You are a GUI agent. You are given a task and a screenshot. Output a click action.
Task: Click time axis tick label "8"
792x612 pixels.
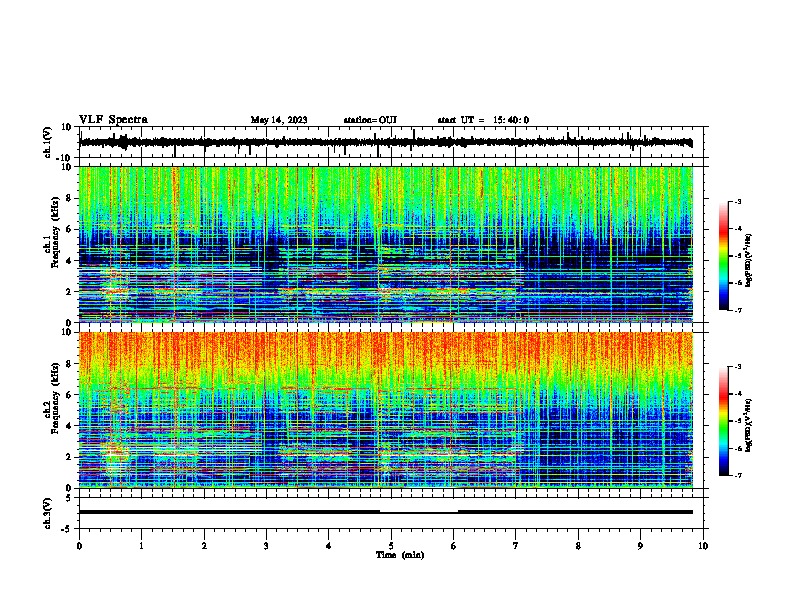pos(578,546)
